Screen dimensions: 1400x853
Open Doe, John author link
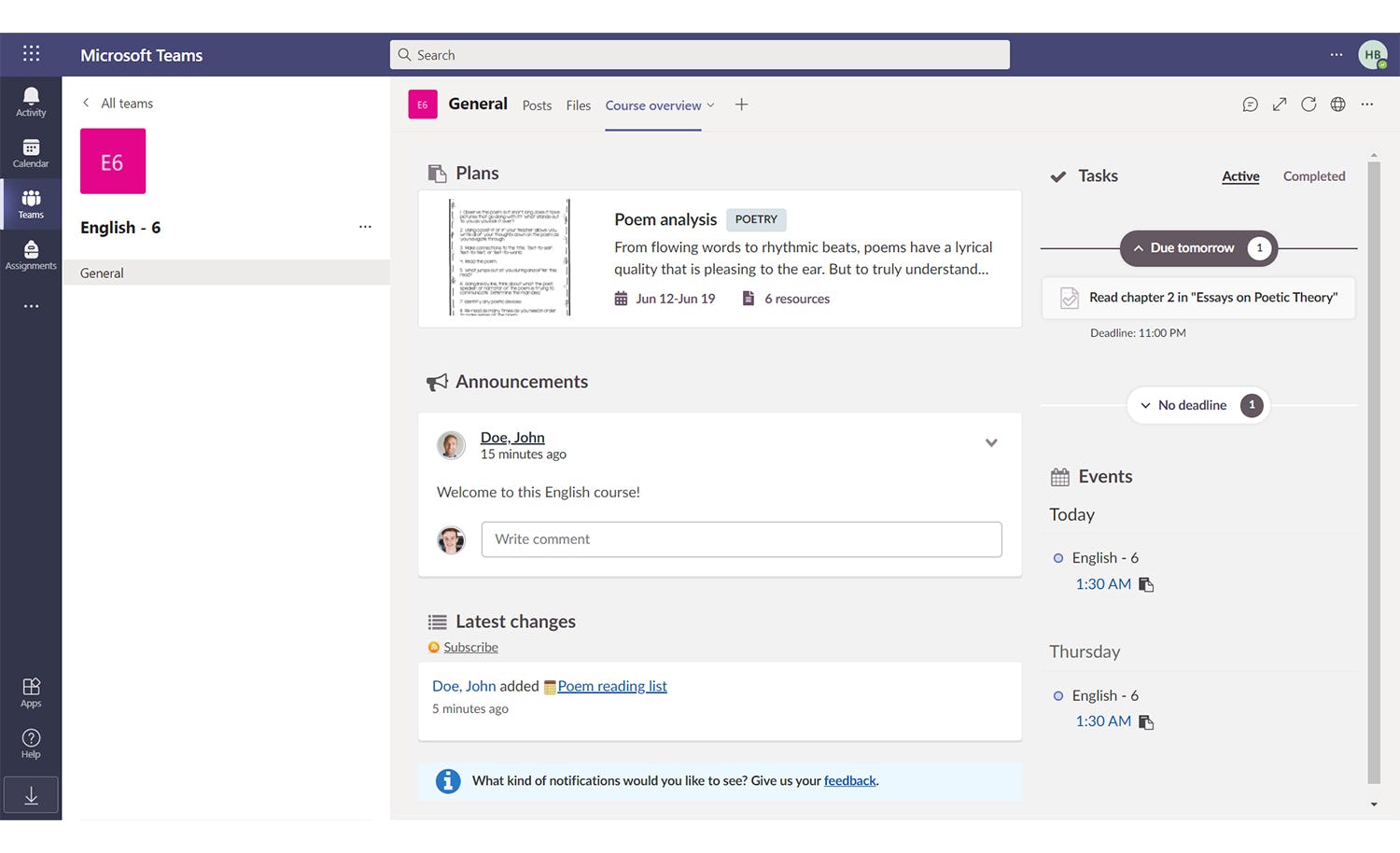click(x=512, y=437)
